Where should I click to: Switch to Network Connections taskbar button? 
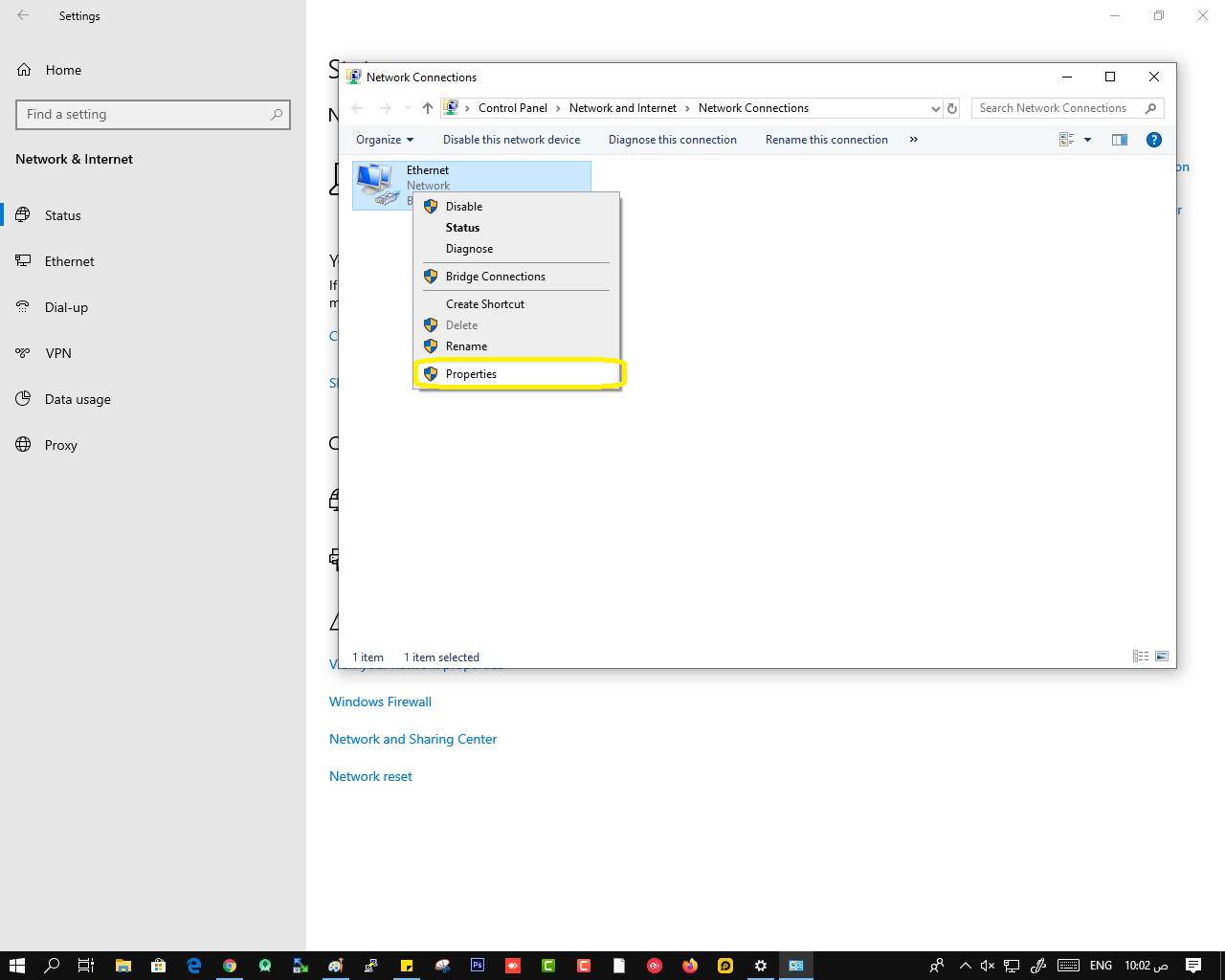[796, 966]
